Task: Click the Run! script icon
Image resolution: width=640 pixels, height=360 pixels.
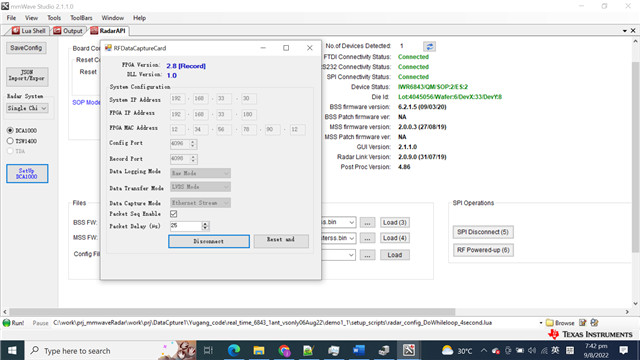Action: click(x=7, y=322)
